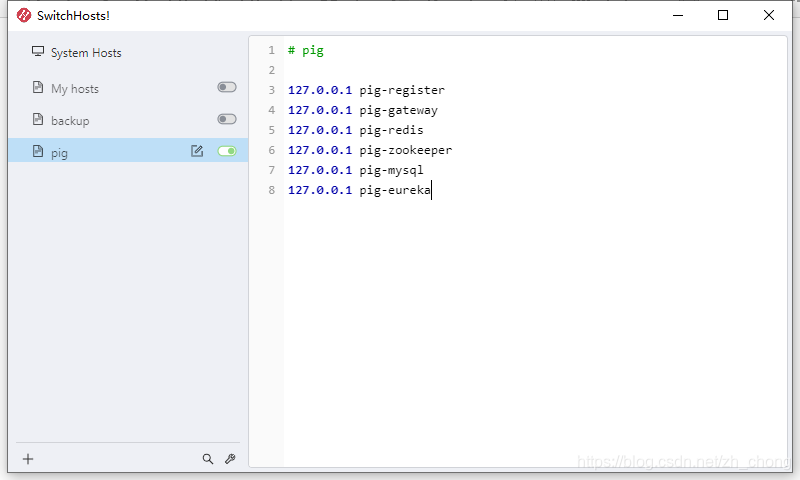
Task: Click line number 8 in the gutter
Action: 271,190
